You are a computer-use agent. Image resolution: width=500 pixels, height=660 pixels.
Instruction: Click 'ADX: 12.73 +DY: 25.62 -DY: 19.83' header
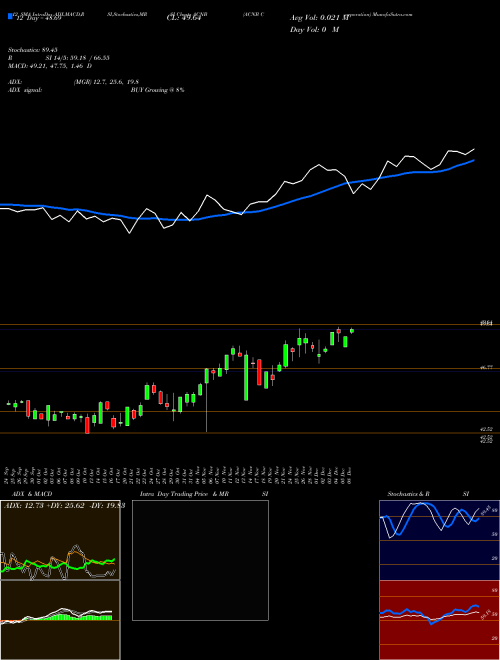(x=64, y=506)
